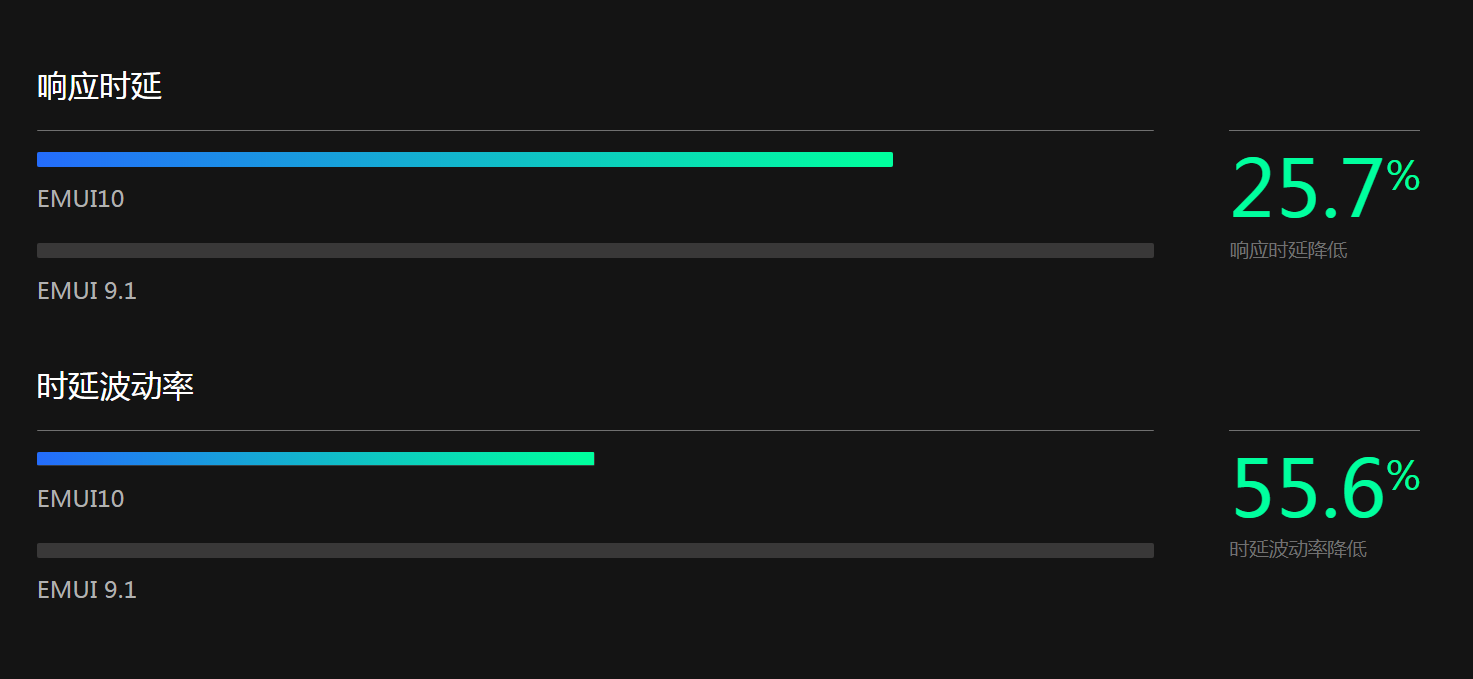Click the 时延波动率 section heading

pyautogui.click(x=115, y=385)
